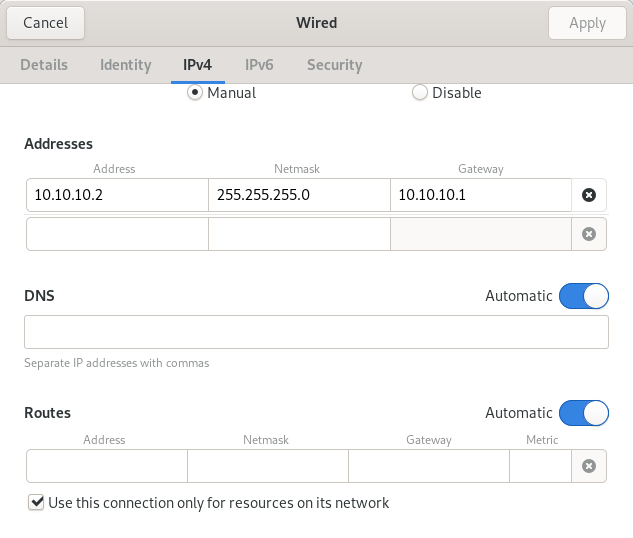Toggle the DNS Automatic switch
633x538 pixels.
click(x=584, y=296)
